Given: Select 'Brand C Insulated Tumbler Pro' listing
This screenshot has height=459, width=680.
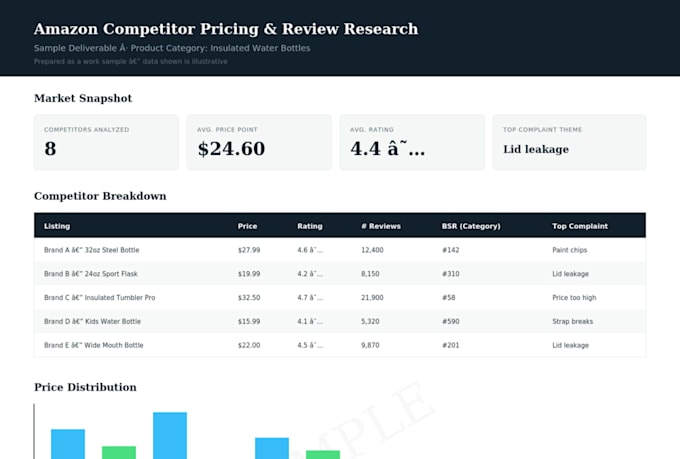Looking at the screenshot, I should pyautogui.click(x=99, y=298).
